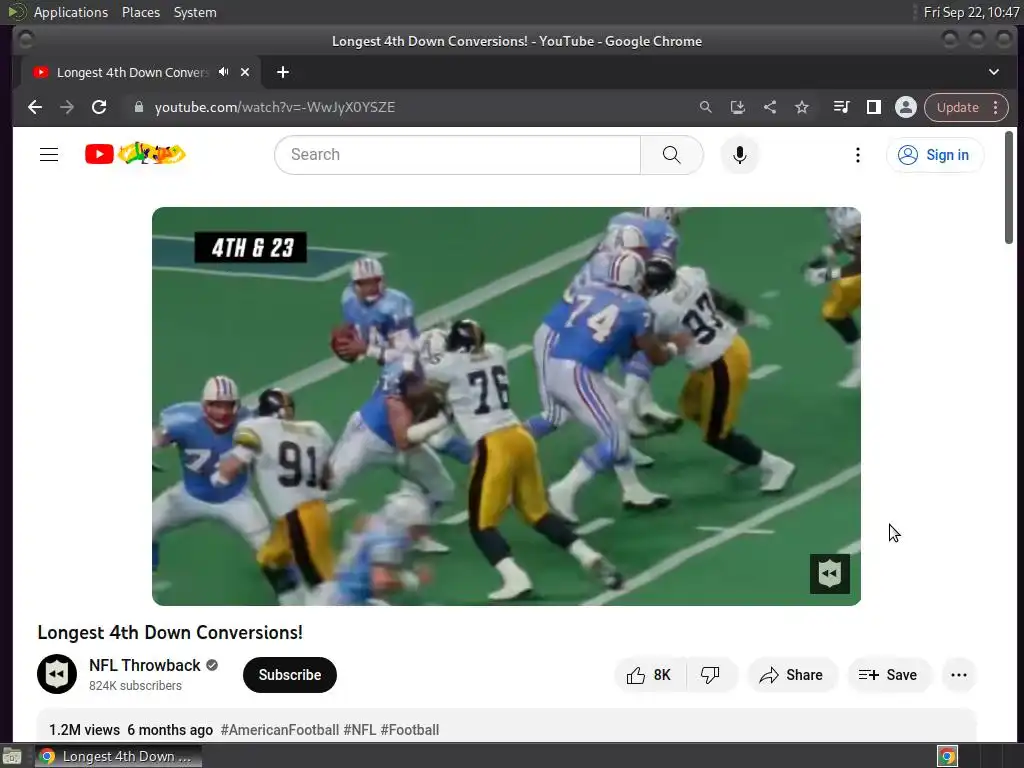Open Applications menu

coord(71,12)
